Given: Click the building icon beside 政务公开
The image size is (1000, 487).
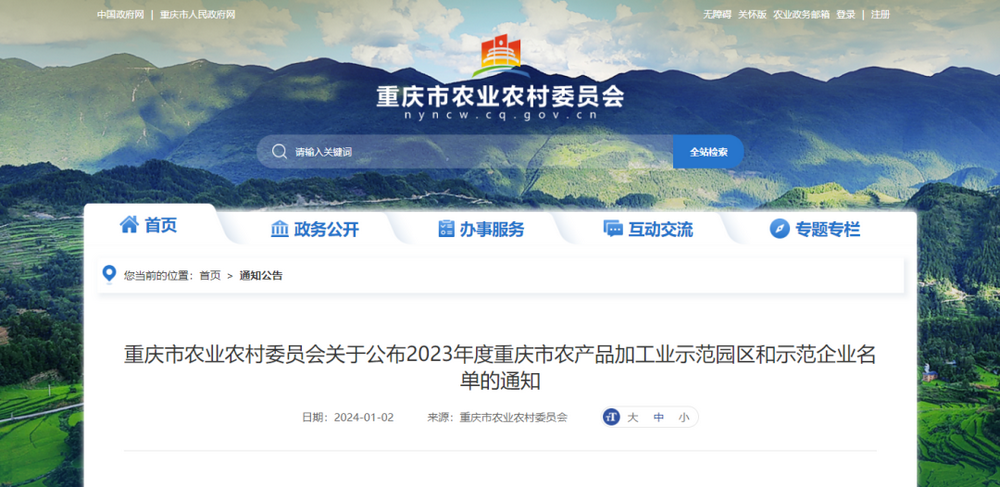Looking at the screenshot, I should coord(279,229).
